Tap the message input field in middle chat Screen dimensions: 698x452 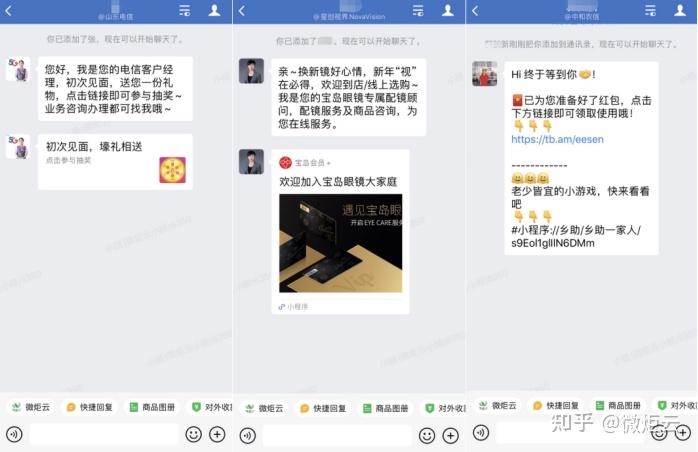(337, 436)
